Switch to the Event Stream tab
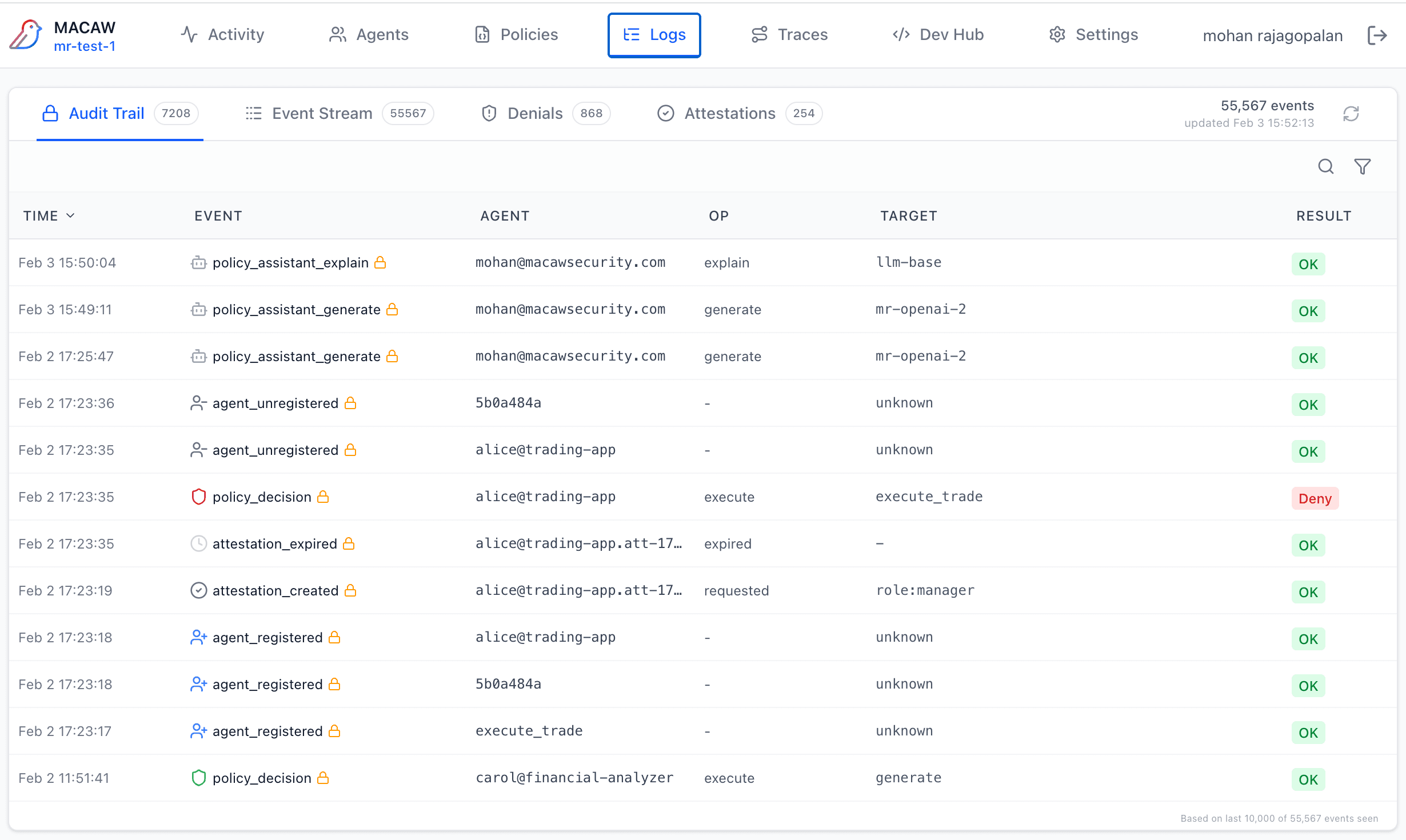This screenshot has height=840, width=1406. 322,113
